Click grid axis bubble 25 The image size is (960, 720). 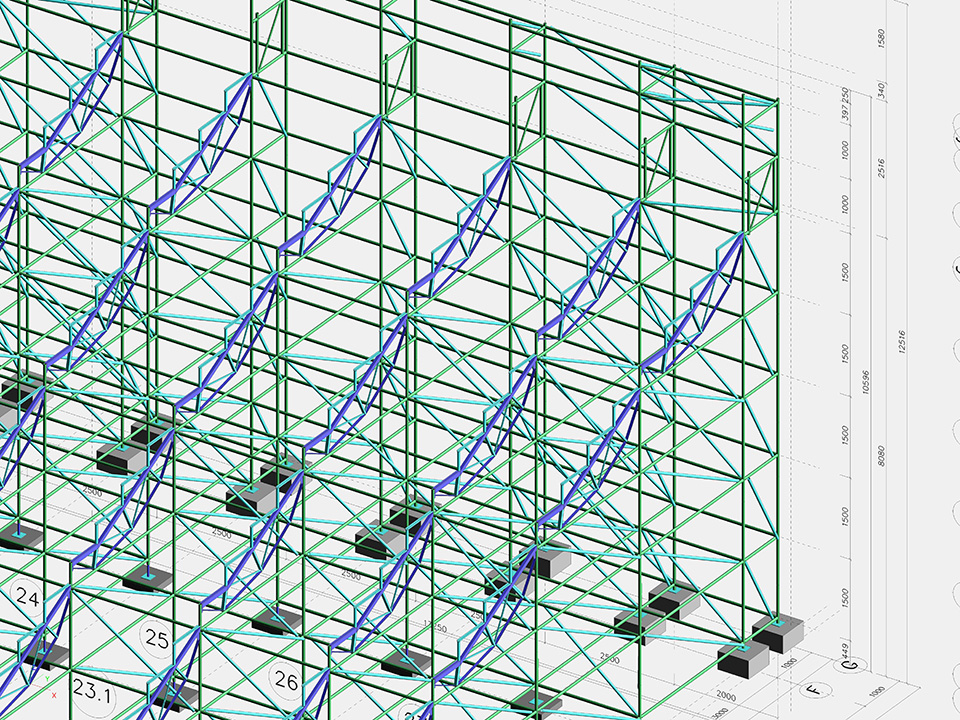point(156,638)
